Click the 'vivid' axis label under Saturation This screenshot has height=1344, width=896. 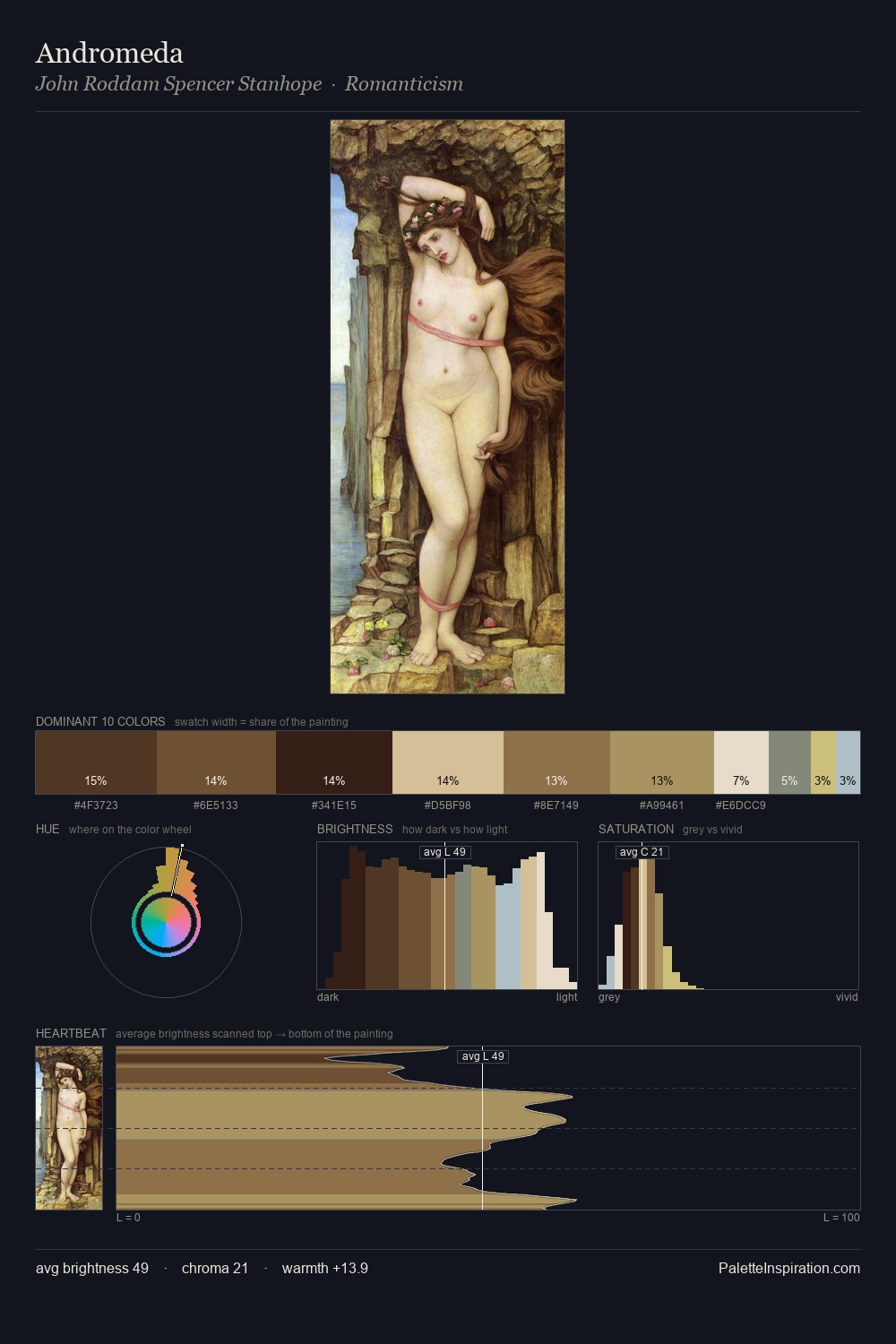[847, 997]
